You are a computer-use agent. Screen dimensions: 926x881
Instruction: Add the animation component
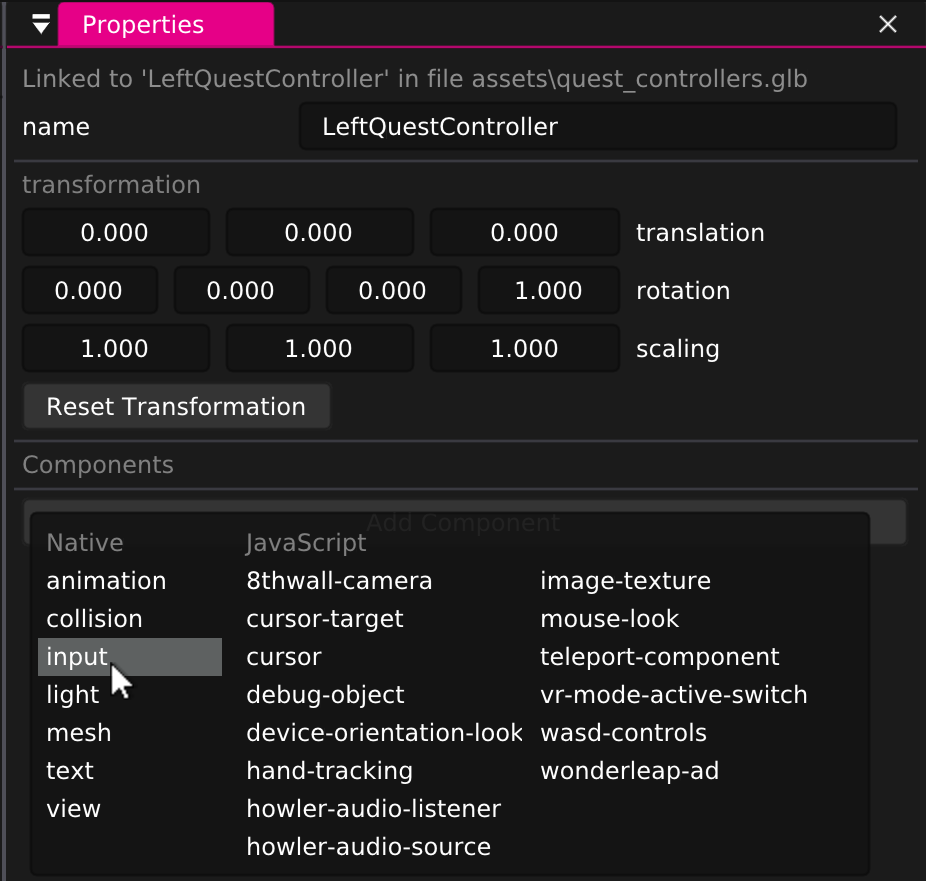(106, 580)
